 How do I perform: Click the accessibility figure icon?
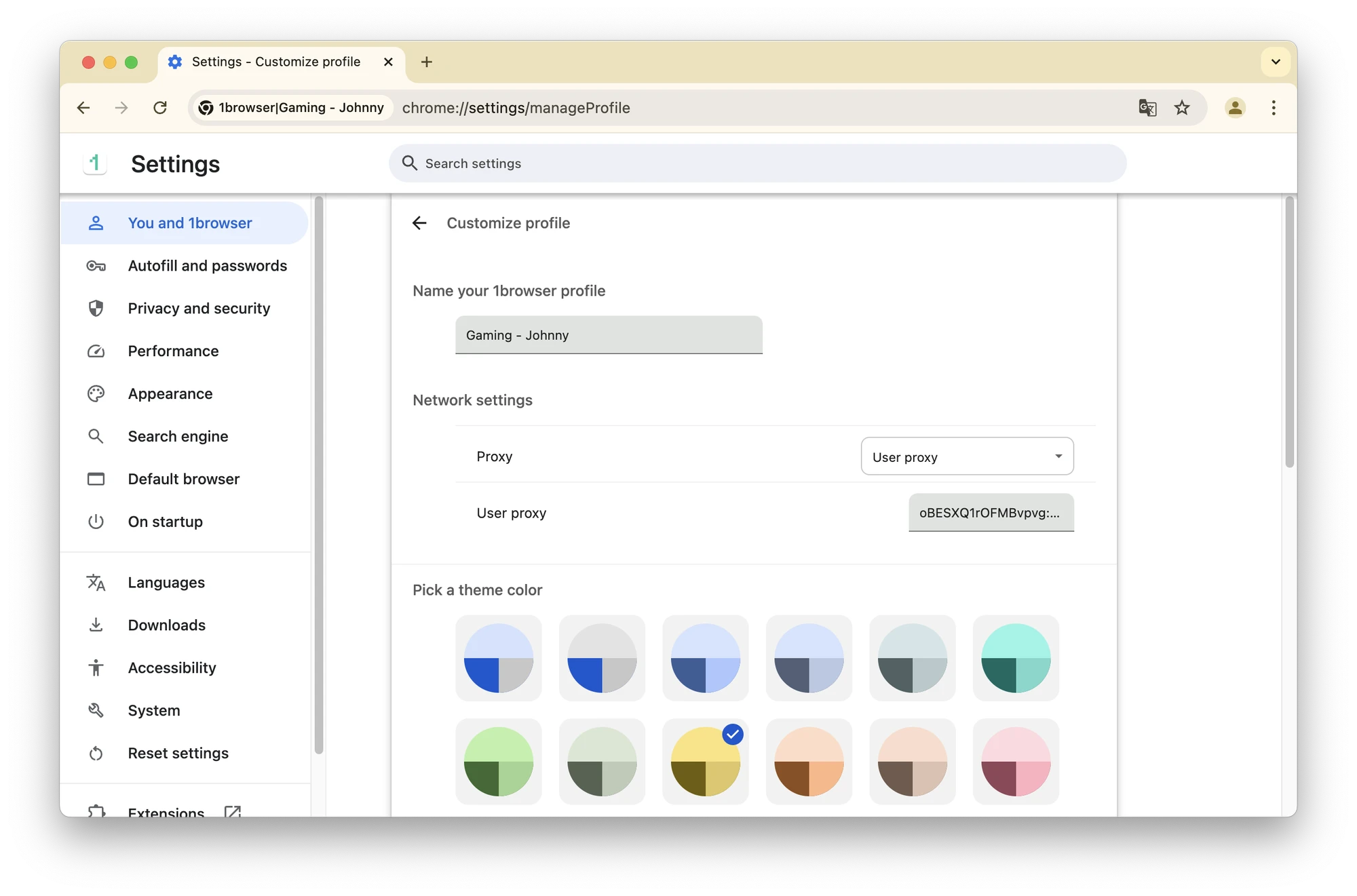coord(96,668)
